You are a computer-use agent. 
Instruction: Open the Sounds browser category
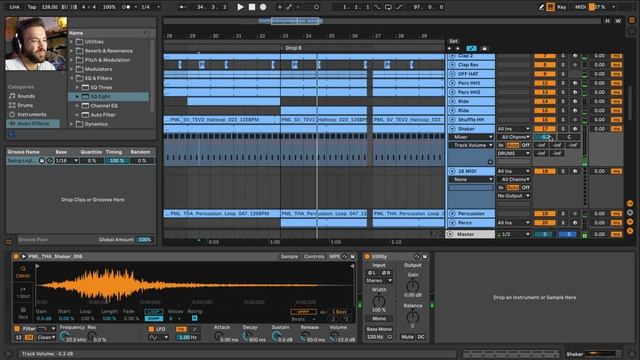(26, 96)
